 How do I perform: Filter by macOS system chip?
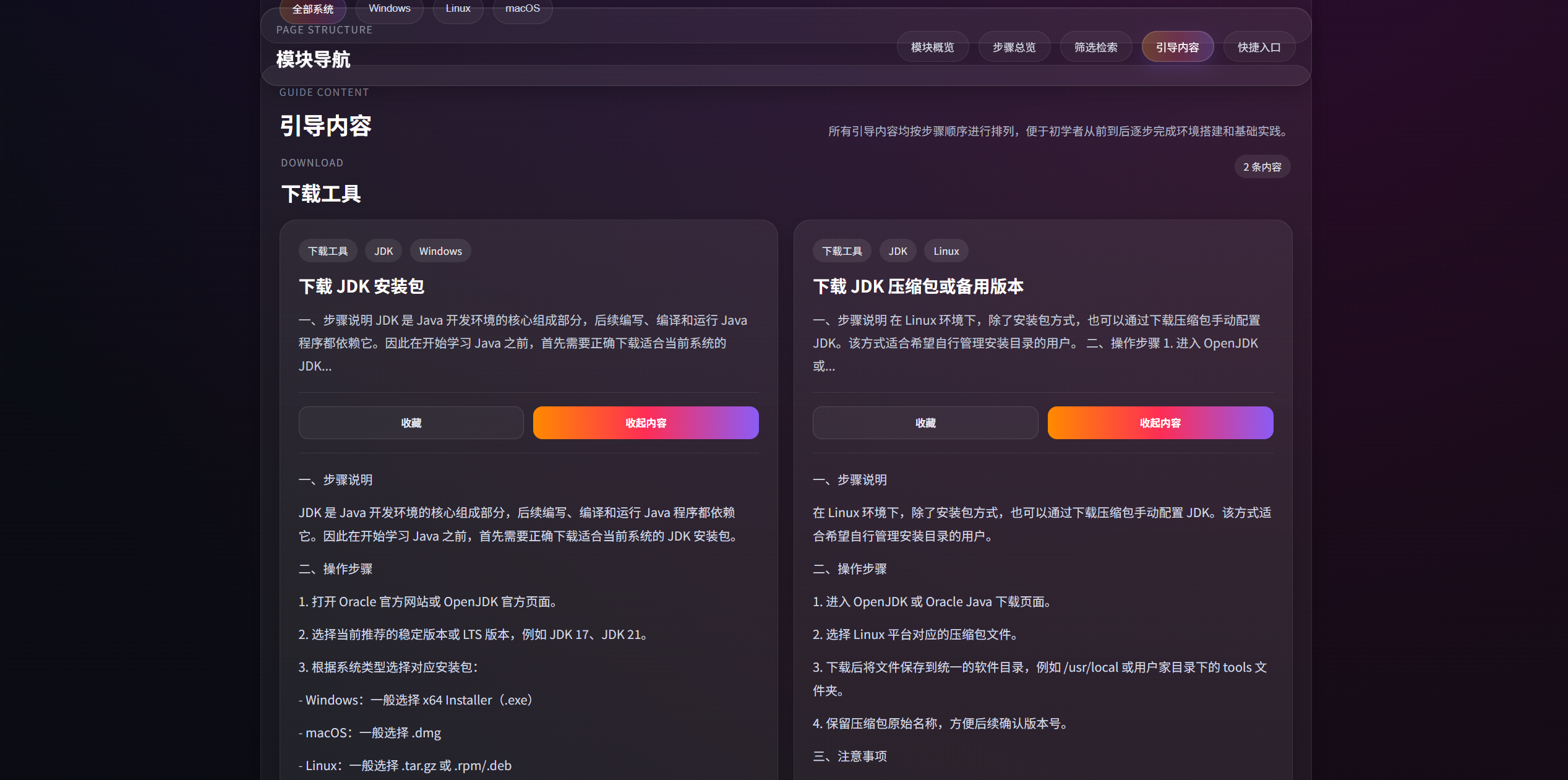coord(523,9)
